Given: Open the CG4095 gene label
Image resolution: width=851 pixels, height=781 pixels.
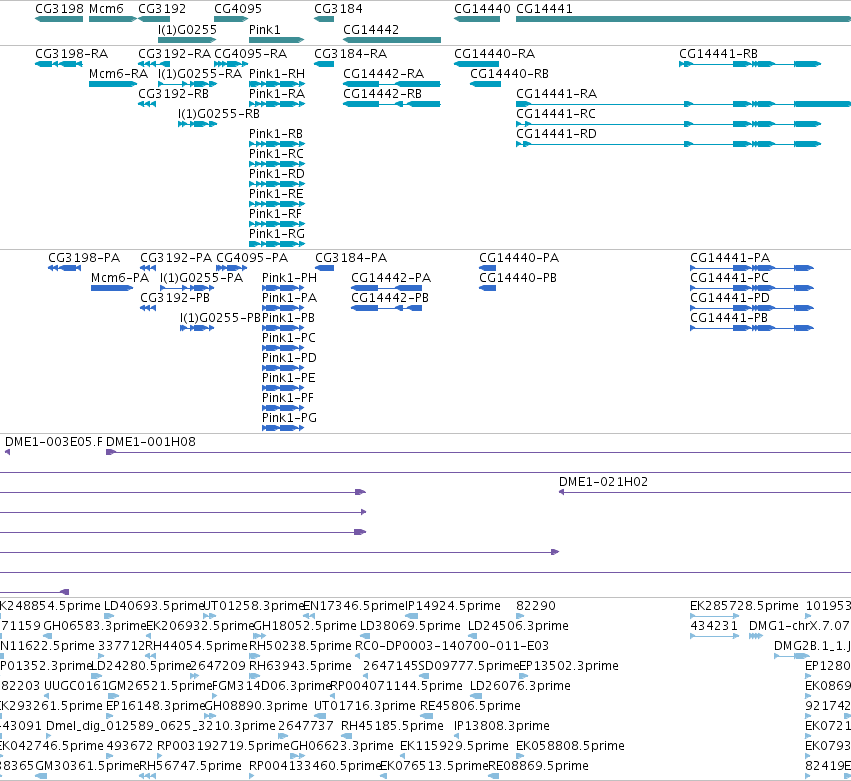Looking at the screenshot, I should tap(238, 9).
